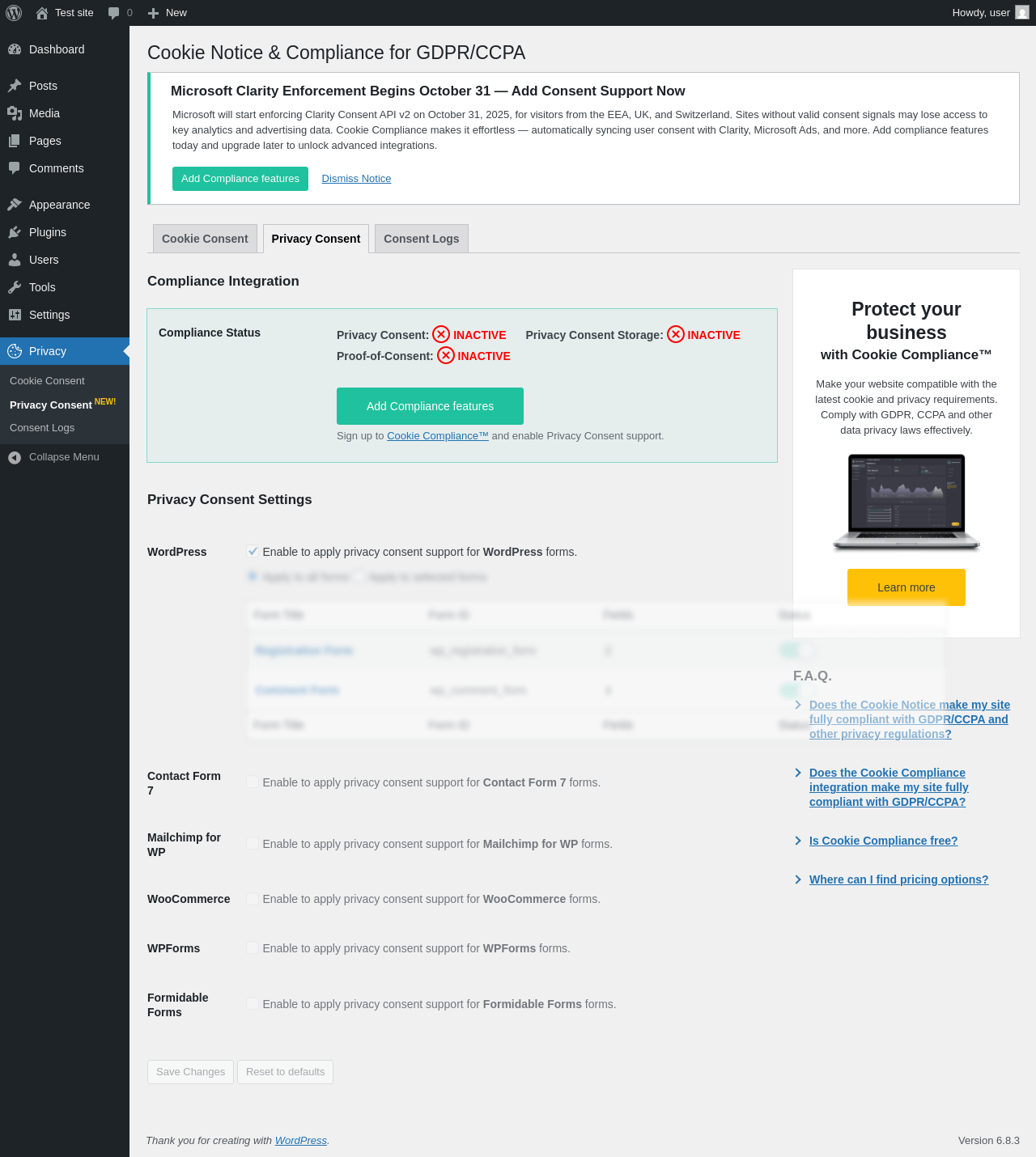Open the Cookie Compliance™ sign-up link
This screenshot has height=1157, width=1036.
[x=438, y=435]
